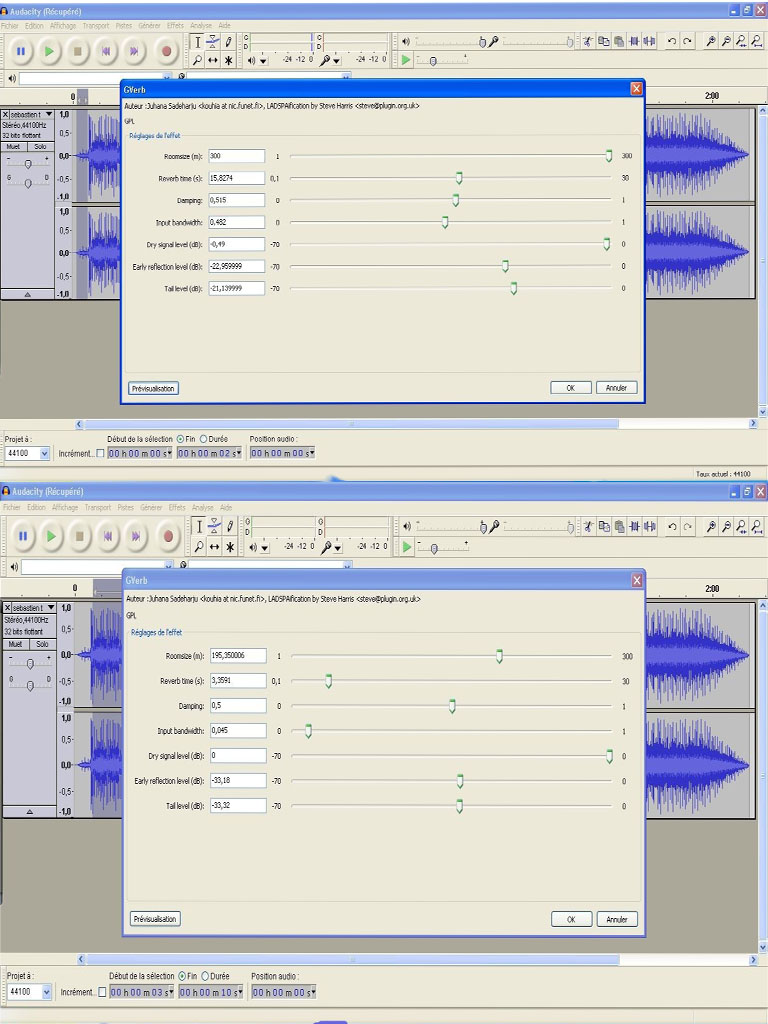The height and width of the screenshot is (1024, 768).
Task: Open the 44100 project rate dropdown in upper window
Action: (x=44, y=454)
